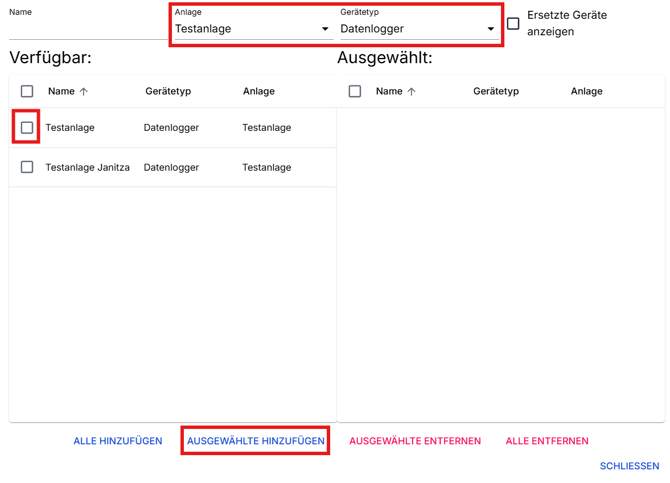Click the Gerätetyp dropdown arrow
670x483 pixels.
pos(491,29)
